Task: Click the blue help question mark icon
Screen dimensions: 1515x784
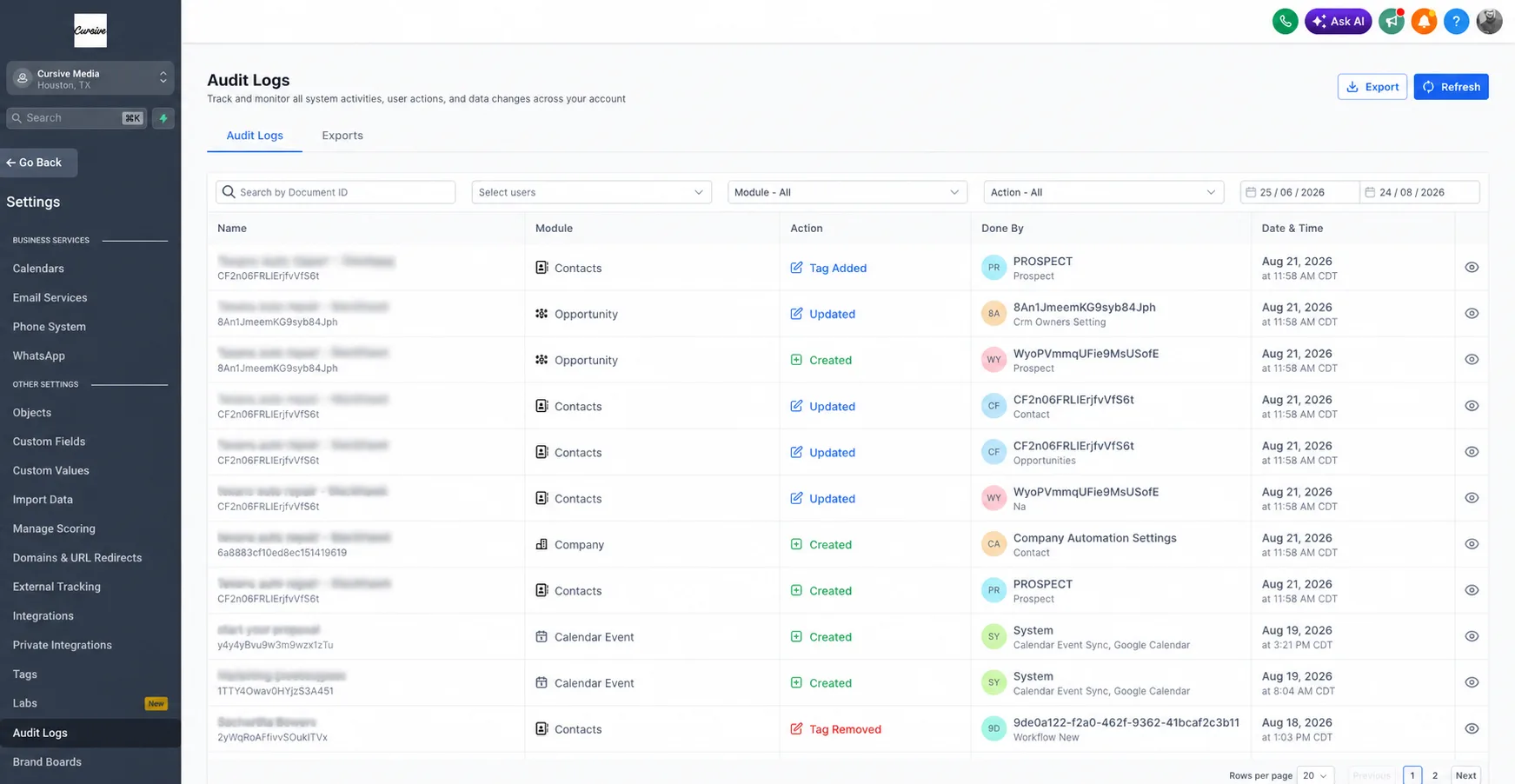Action: pyautogui.click(x=1456, y=21)
